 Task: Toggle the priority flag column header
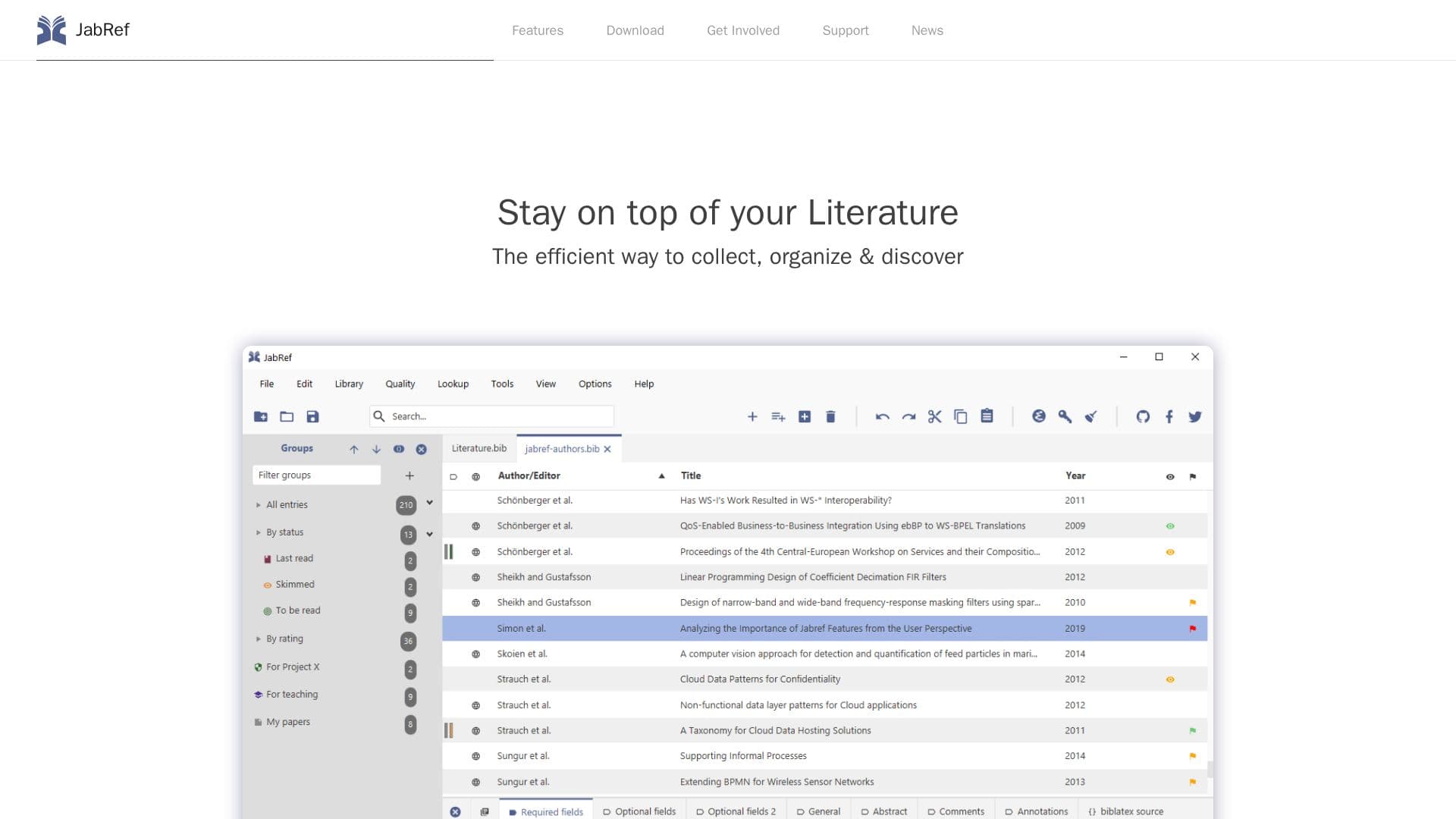click(1193, 477)
